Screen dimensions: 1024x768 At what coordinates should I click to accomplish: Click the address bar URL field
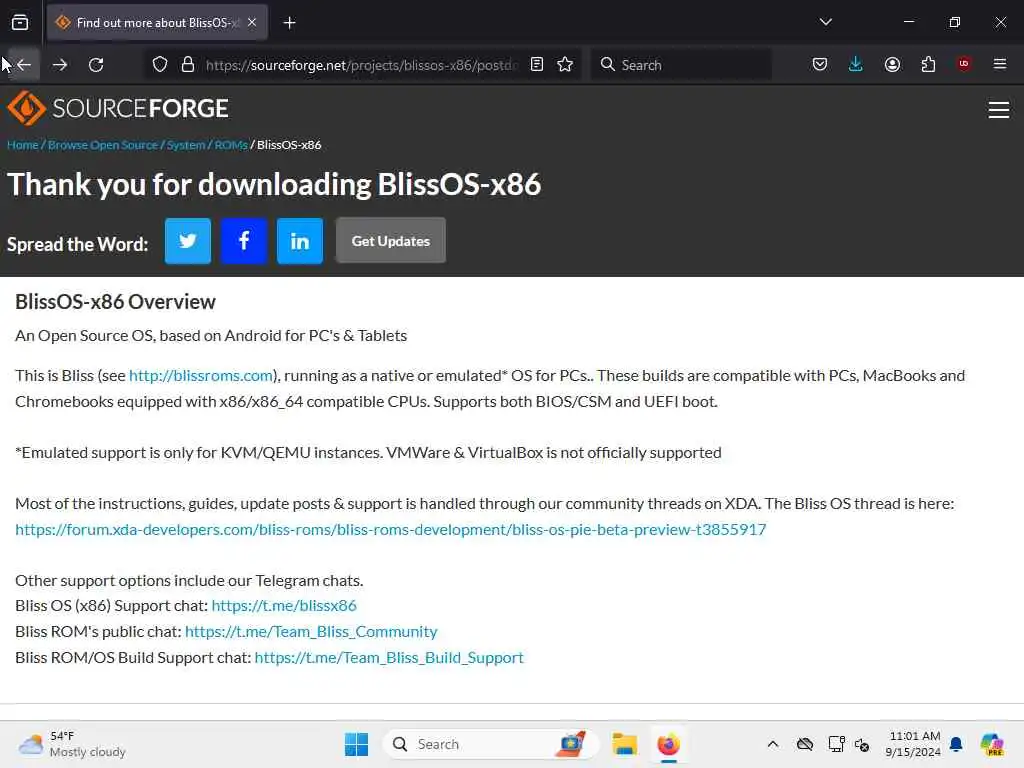coord(360,65)
